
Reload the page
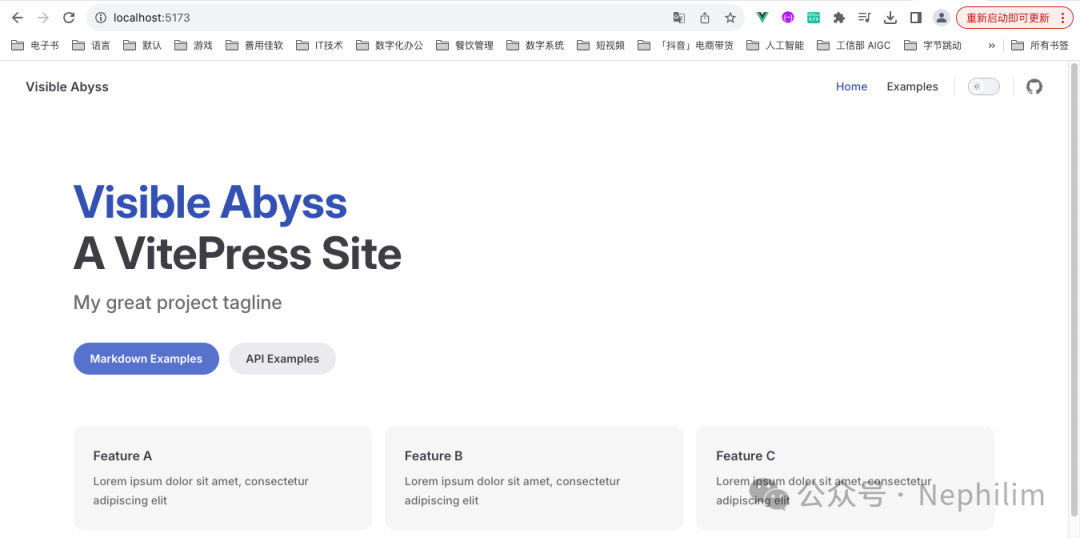[x=69, y=18]
